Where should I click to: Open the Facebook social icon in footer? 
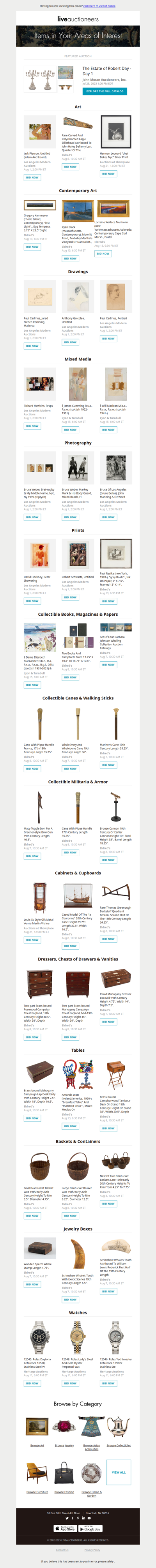(x=73, y=1518)
